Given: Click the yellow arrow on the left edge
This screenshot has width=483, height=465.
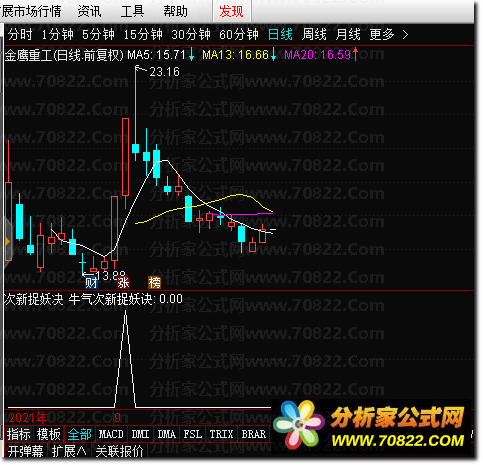Looking at the screenshot, I should (7, 242).
